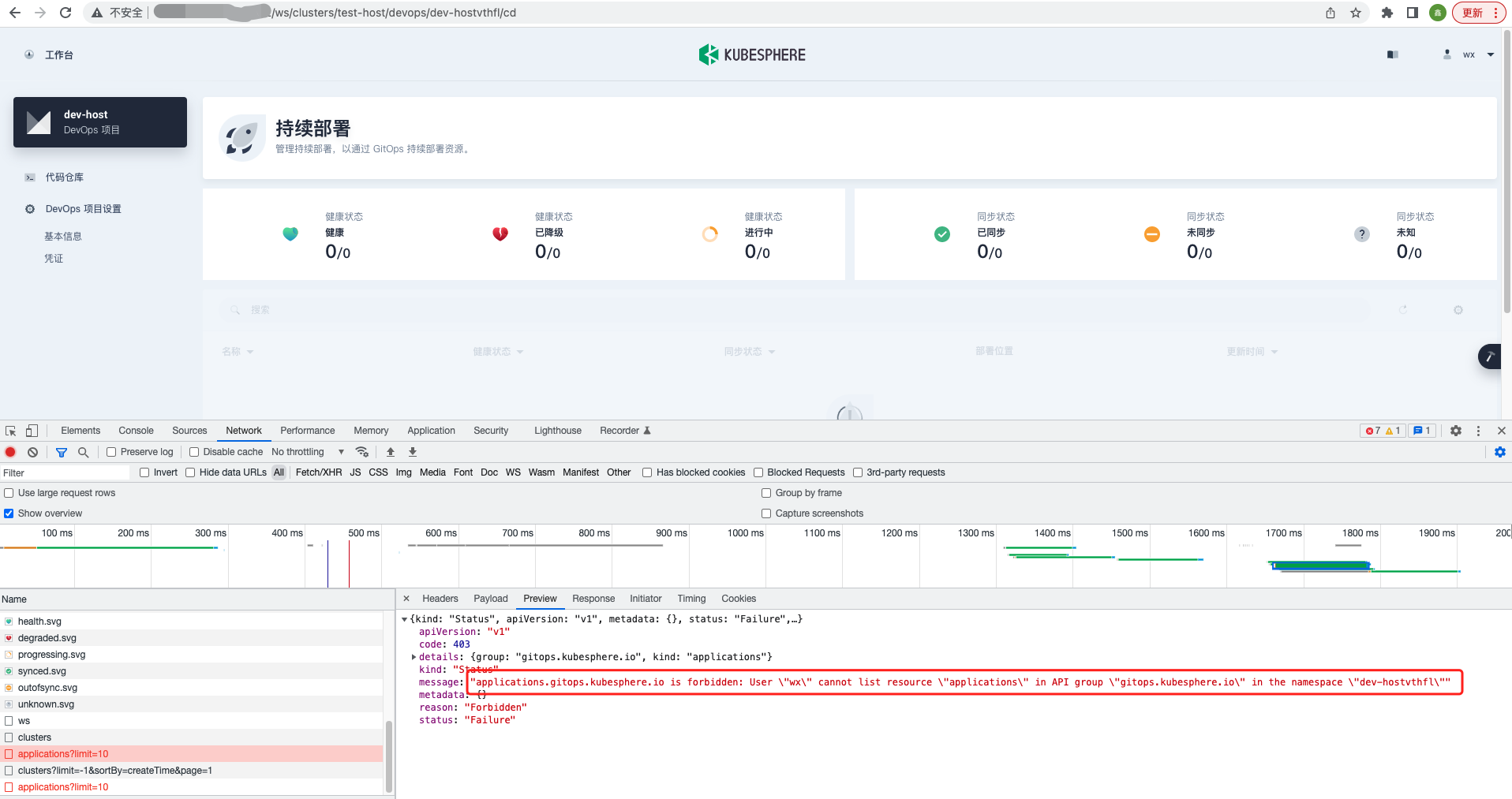The image size is (1512, 799).
Task: Open DevTools more options menu
Action: (1478, 431)
